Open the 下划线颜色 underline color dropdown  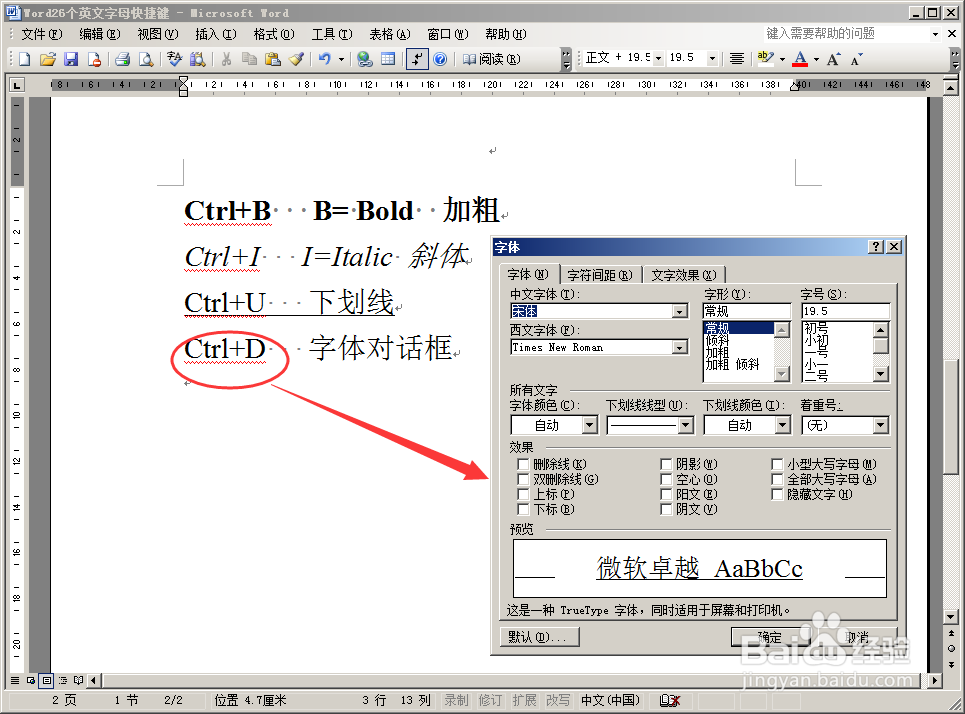(x=782, y=425)
